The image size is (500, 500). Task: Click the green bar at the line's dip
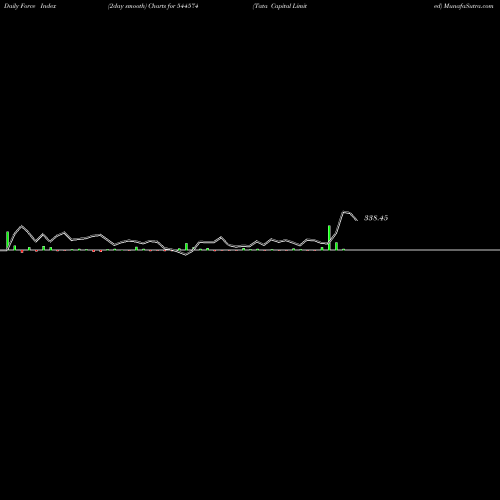[x=186, y=246]
